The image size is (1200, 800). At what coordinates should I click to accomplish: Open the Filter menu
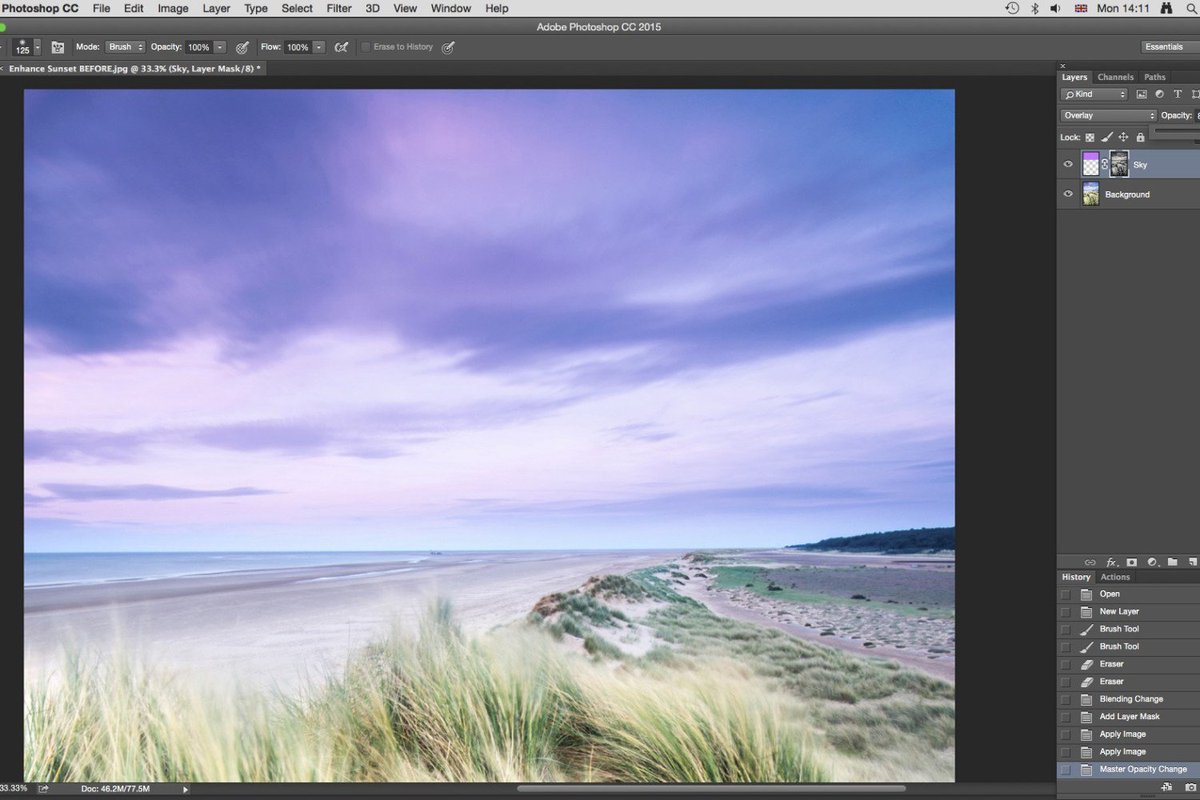pos(339,8)
